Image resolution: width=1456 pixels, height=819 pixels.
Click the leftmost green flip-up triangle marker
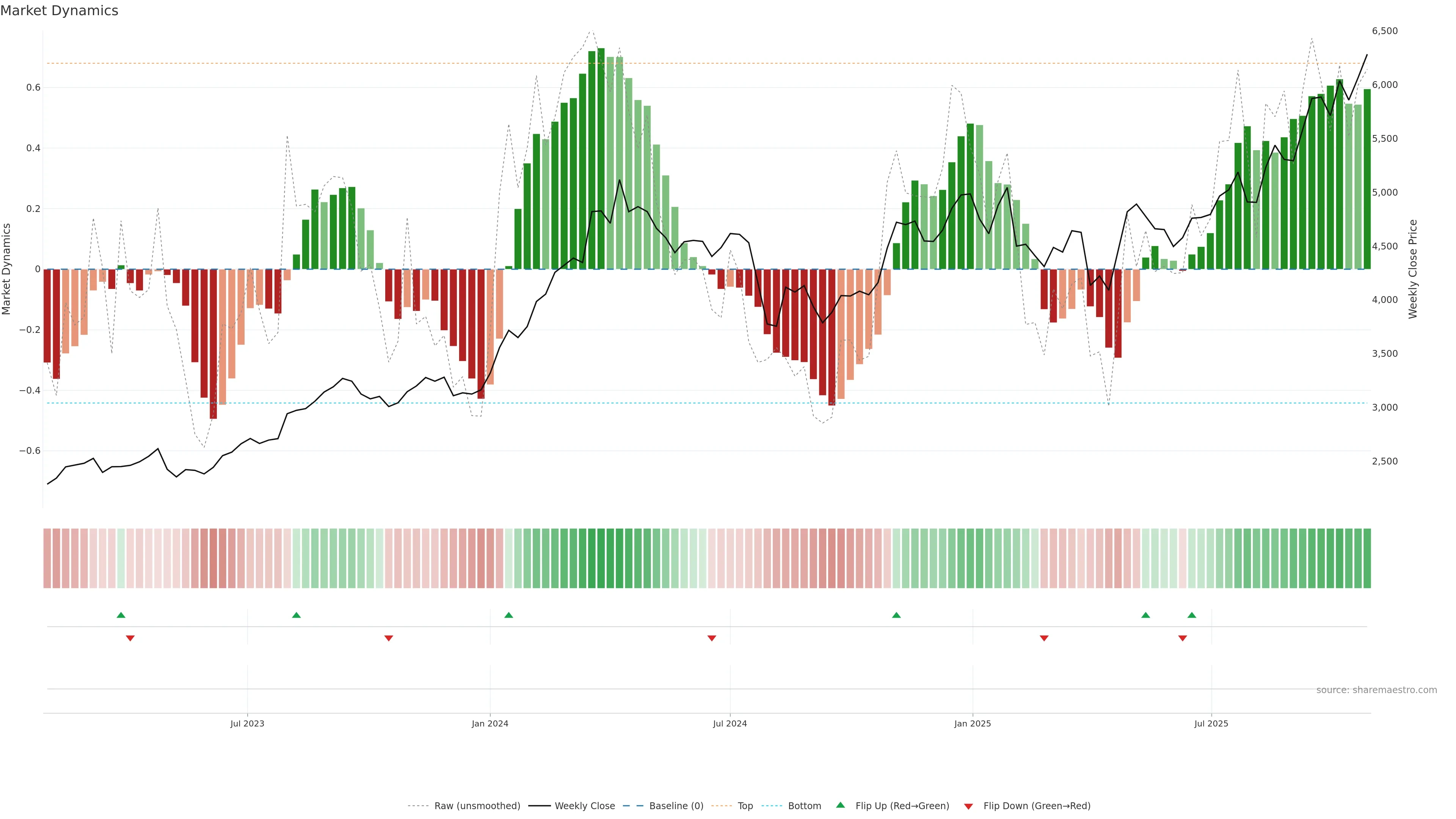pos(121,615)
